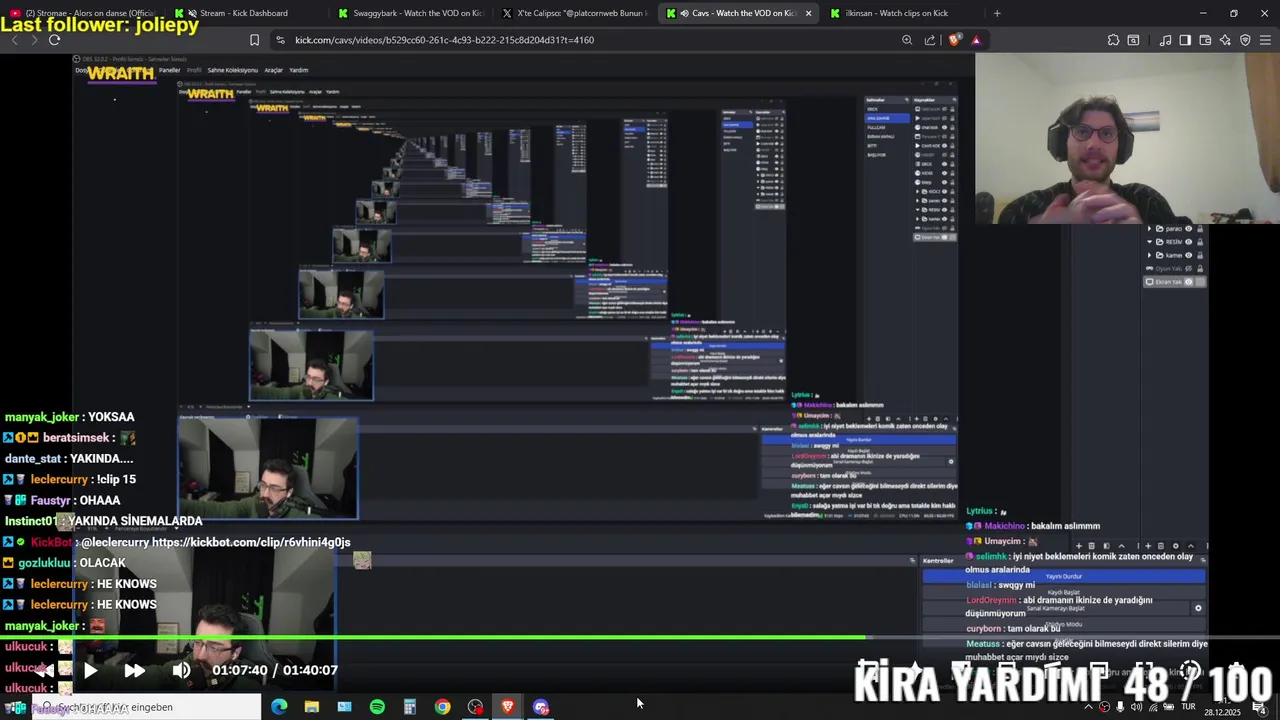Screen dimensions: 1280x720
Task: Open Google Chrome from the taskbar
Action: 442,707
